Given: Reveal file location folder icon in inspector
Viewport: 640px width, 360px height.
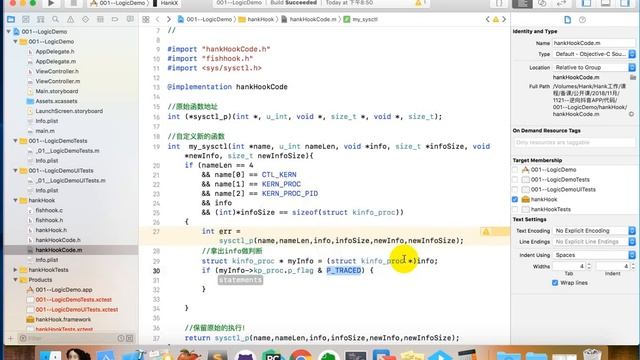Looking at the screenshot, I should 633,77.
